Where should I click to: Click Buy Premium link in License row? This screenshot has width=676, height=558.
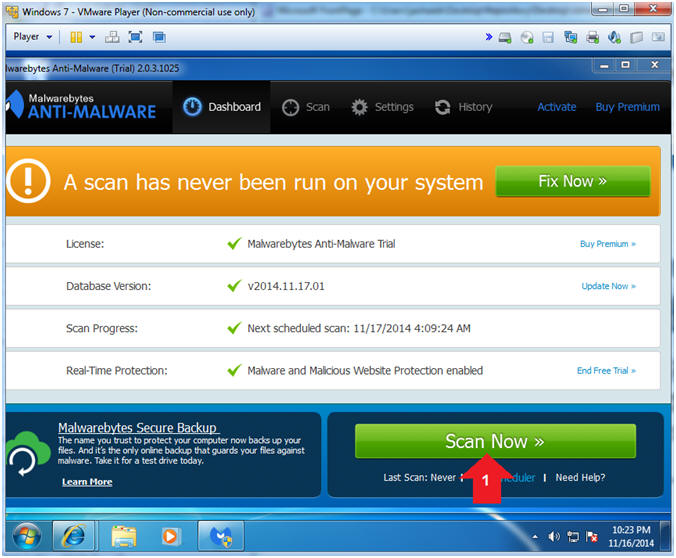click(x=608, y=244)
